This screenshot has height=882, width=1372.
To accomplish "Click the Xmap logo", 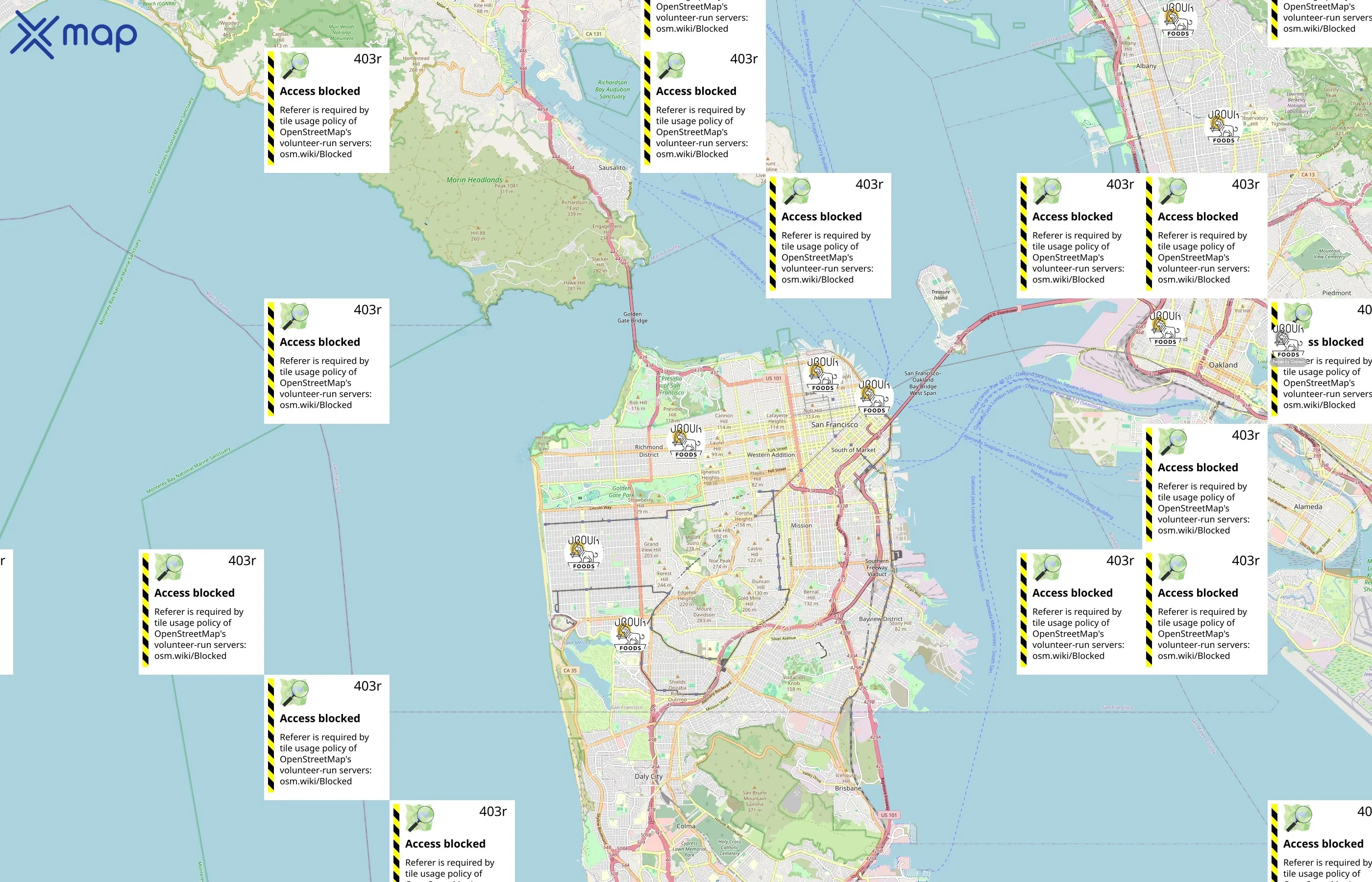I will (x=74, y=35).
